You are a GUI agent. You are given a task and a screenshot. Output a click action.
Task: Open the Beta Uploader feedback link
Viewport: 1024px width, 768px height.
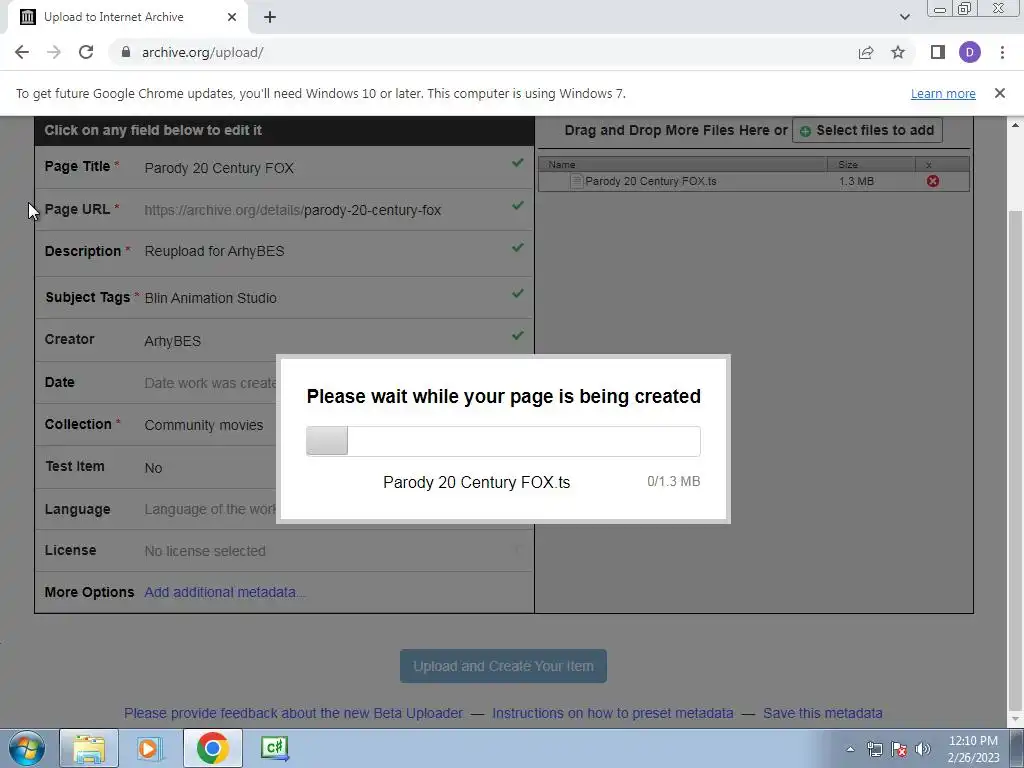point(293,713)
